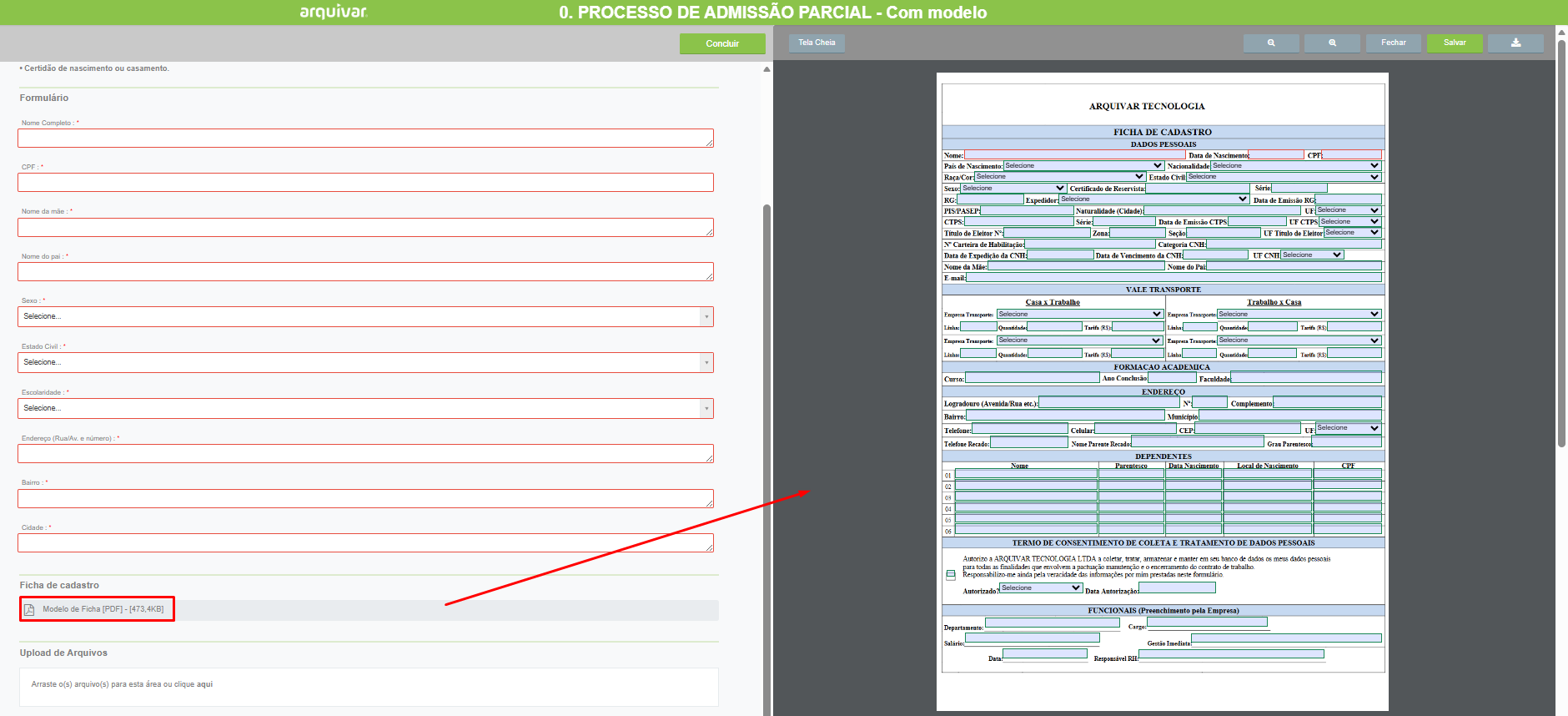Expand Nacionalidade dropdown in the PDF
Viewport: 1568px width, 716px height.
click(1296, 166)
